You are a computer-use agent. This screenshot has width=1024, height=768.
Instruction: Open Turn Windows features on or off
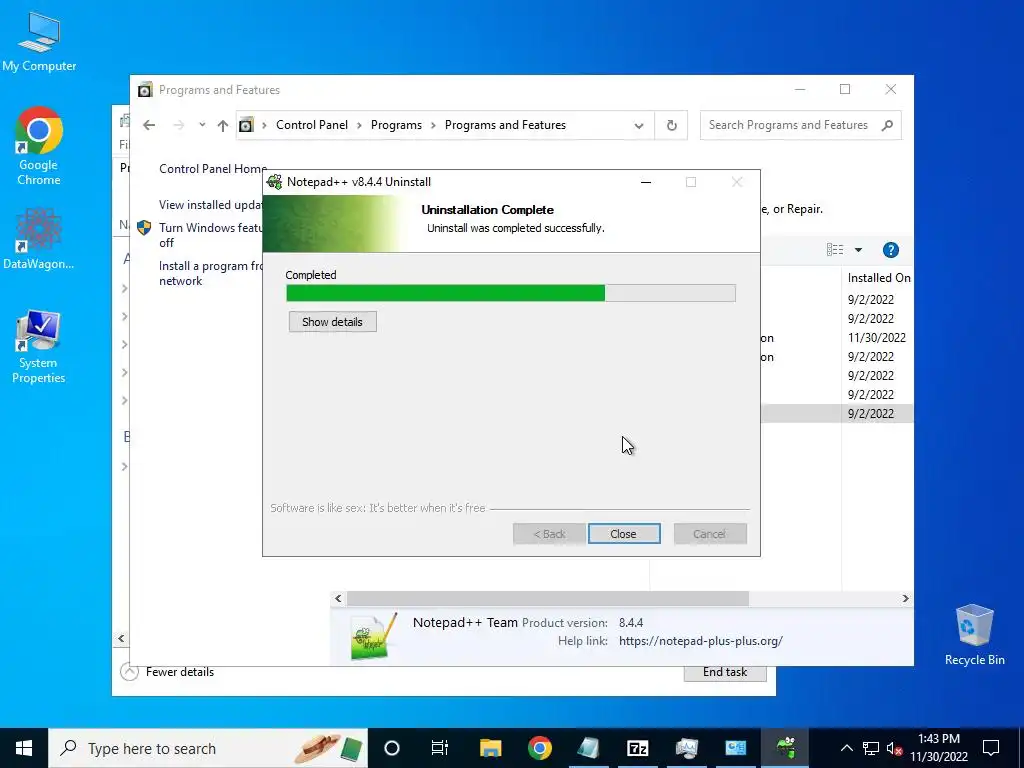[x=210, y=235]
